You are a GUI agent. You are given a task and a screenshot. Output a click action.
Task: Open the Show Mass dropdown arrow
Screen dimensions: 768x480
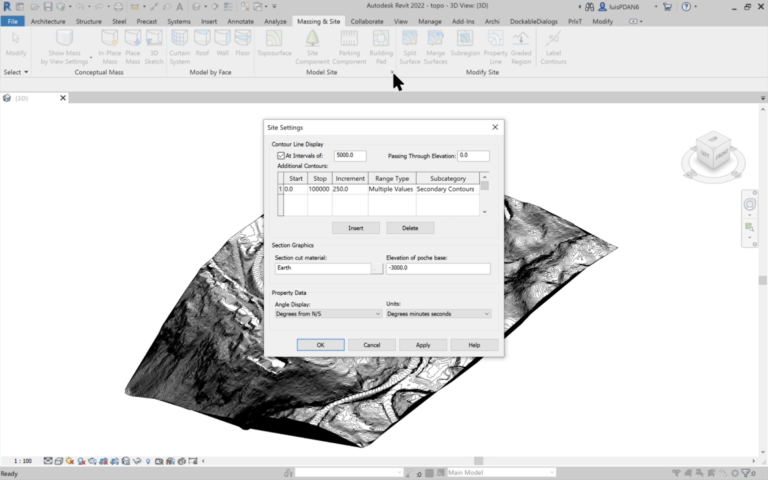coord(91,57)
